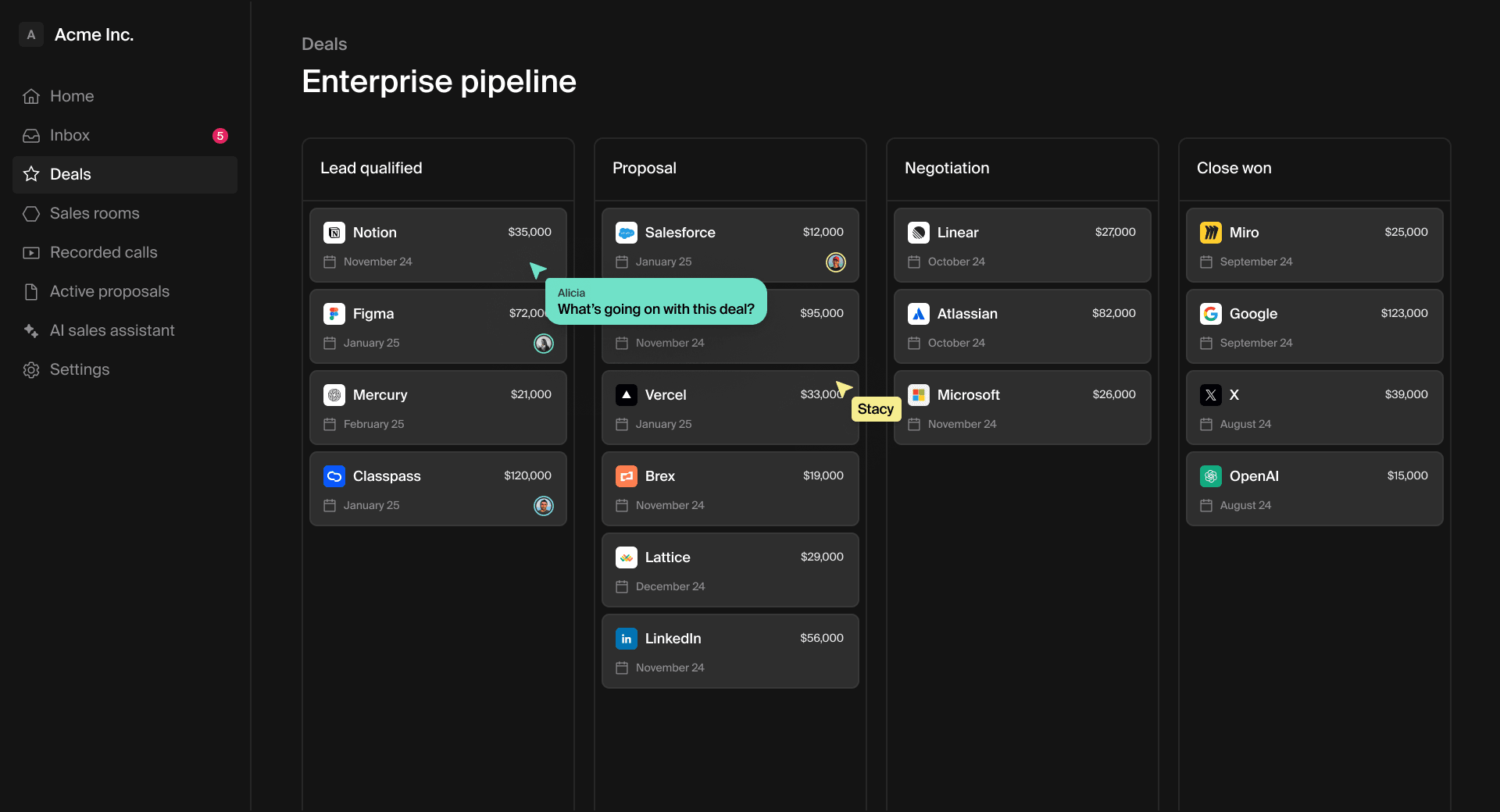Click the Notion logo on its deal card
1500x812 pixels.
coord(334,232)
